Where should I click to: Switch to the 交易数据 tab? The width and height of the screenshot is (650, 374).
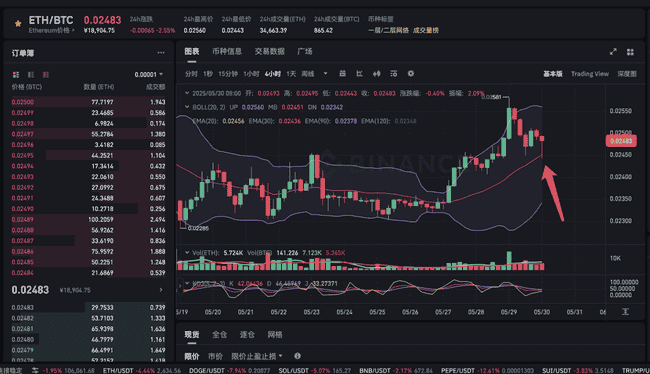[x=269, y=51]
